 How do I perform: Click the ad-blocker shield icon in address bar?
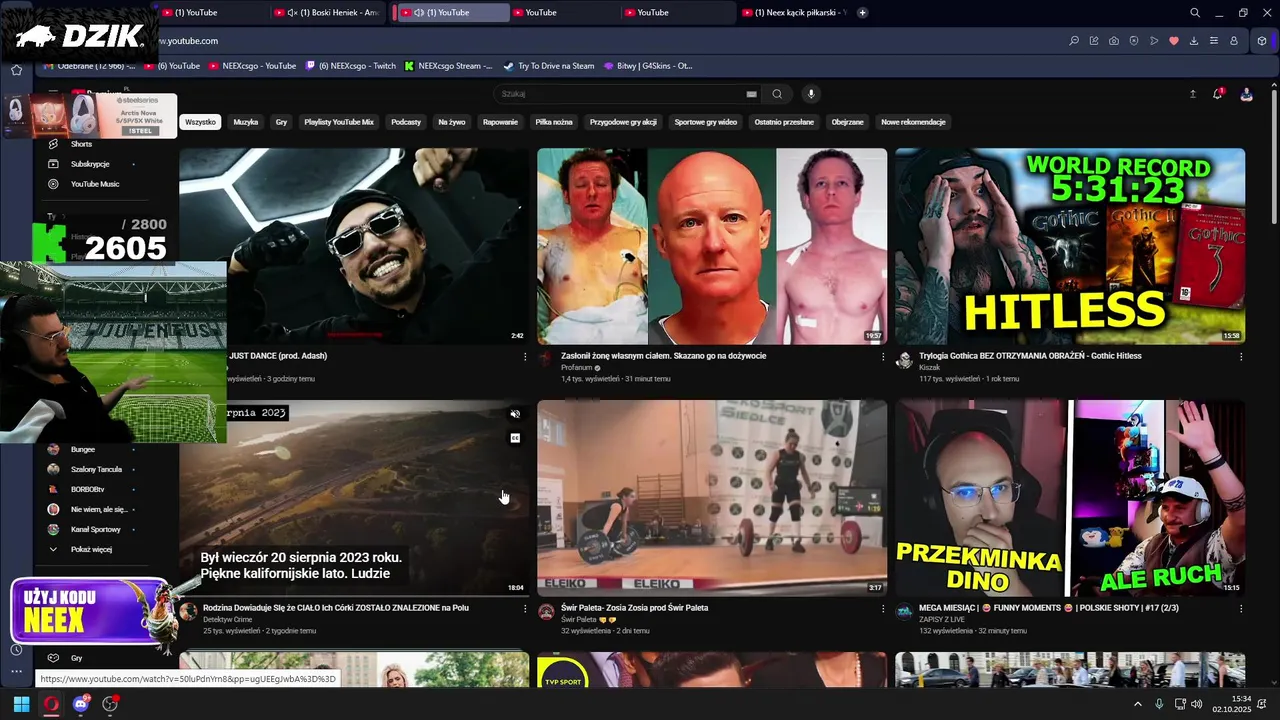[x=1134, y=41]
